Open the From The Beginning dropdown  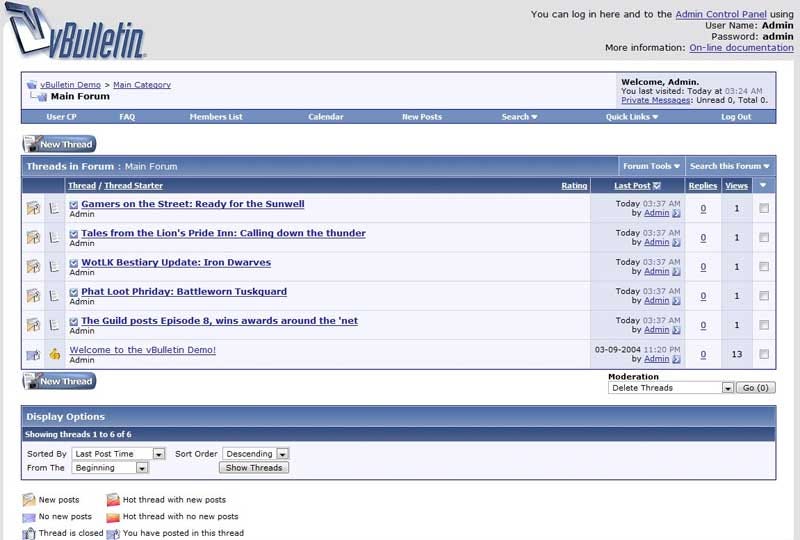(x=110, y=468)
